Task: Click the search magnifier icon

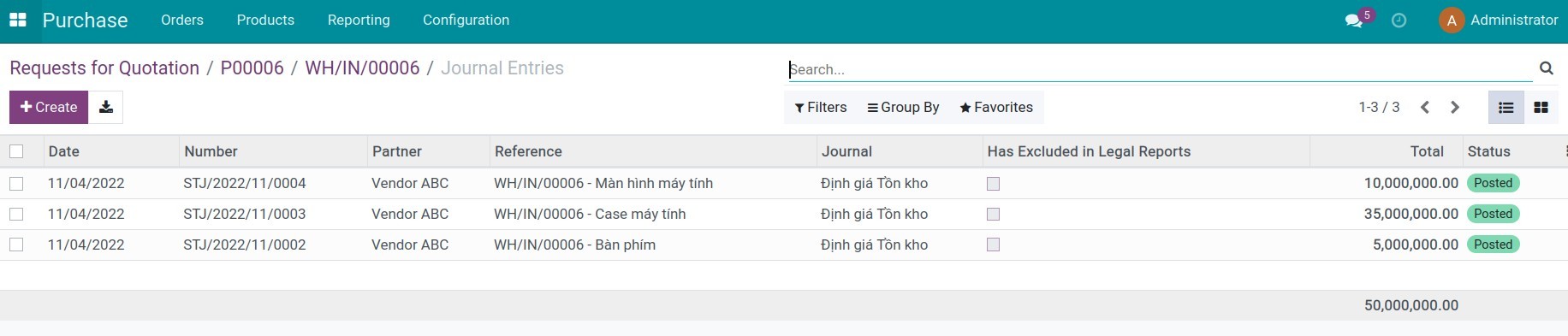Action: pyautogui.click(x=1546, y=68)
